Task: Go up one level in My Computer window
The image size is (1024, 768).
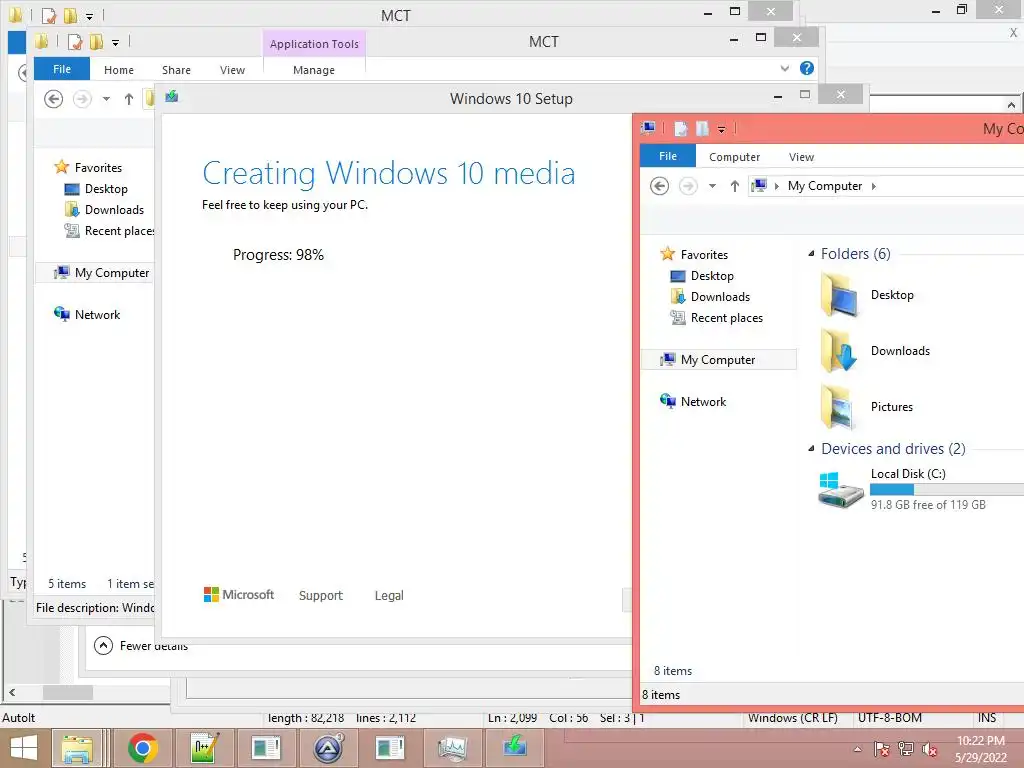Action: (735, 186)
